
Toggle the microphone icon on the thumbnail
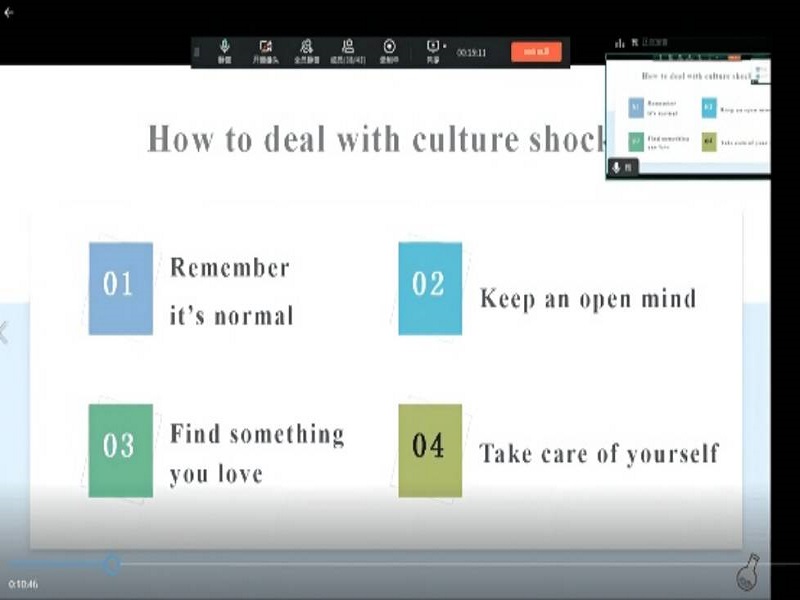(x=617, y=167)
